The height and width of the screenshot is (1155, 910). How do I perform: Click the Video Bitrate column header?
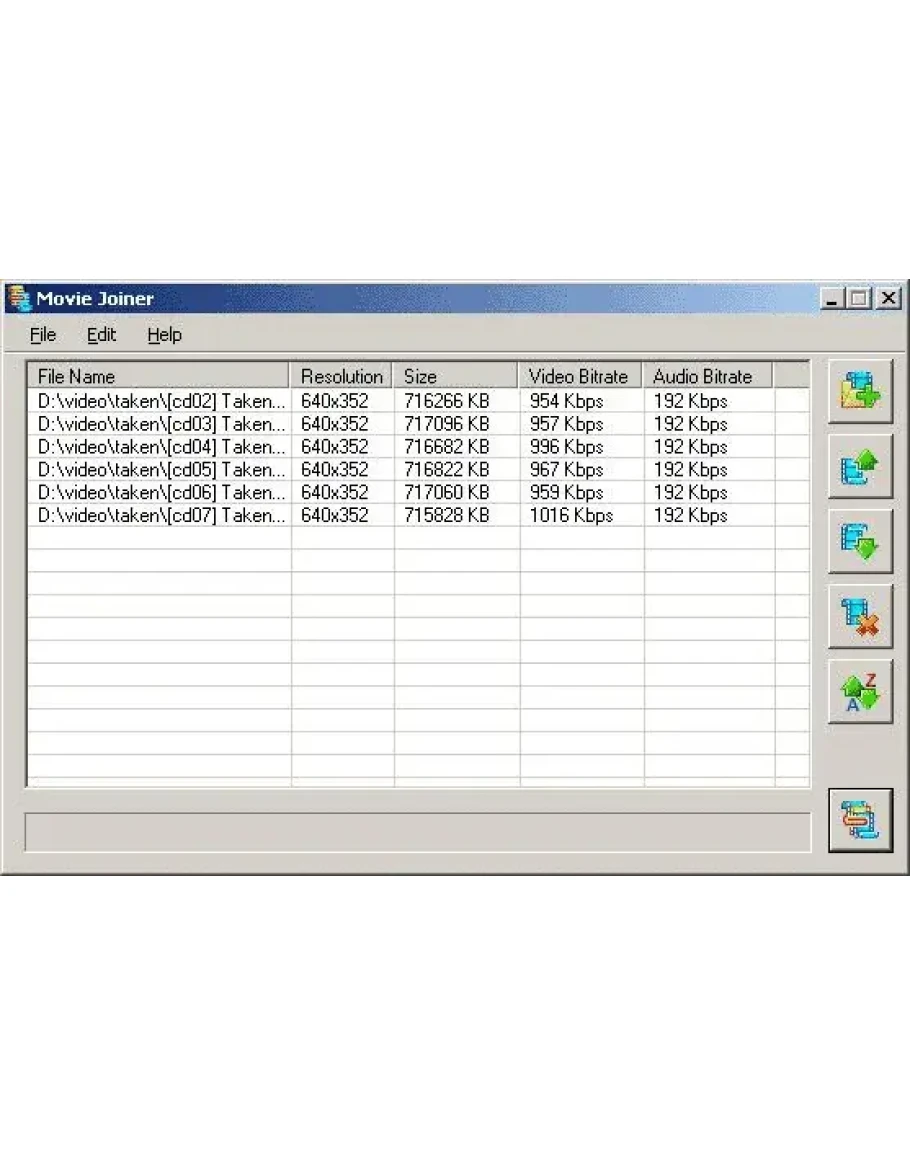click(580, 376)
